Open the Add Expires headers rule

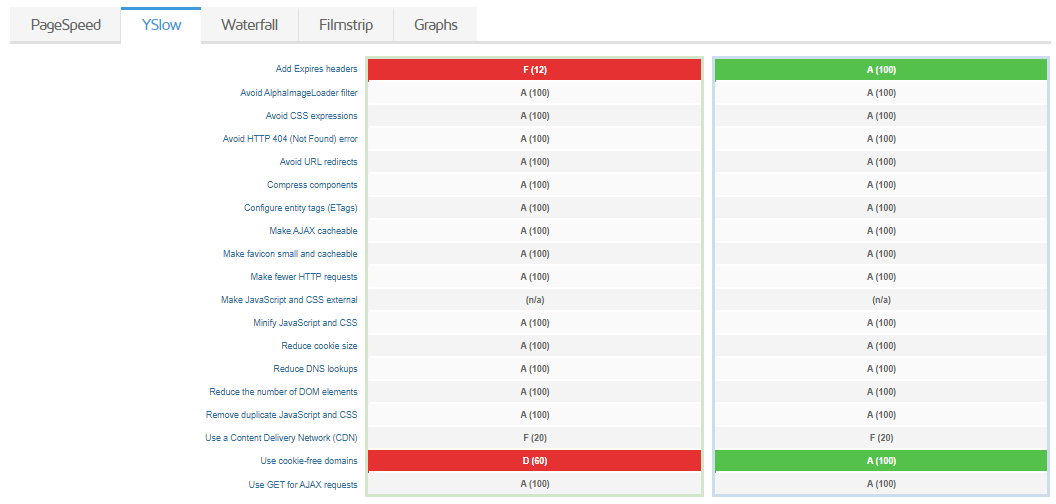click(x=317, y=69)
